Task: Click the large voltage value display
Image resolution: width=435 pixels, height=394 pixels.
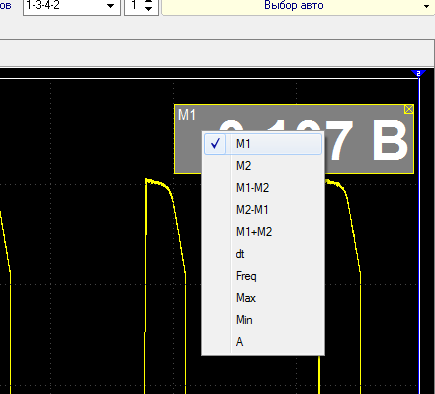Action: coord(313,140)
